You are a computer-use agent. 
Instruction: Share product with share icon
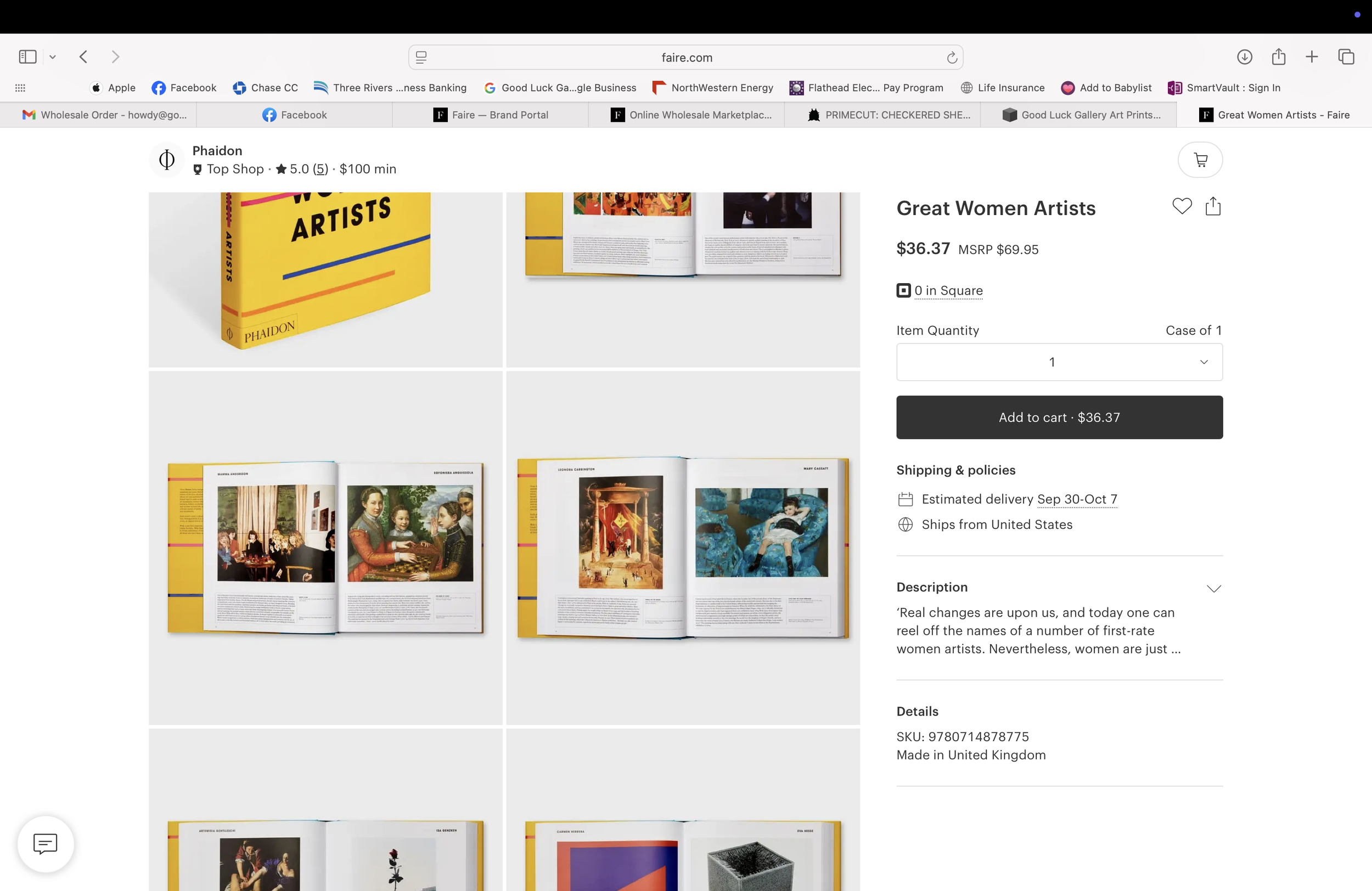click(1213, 206)
